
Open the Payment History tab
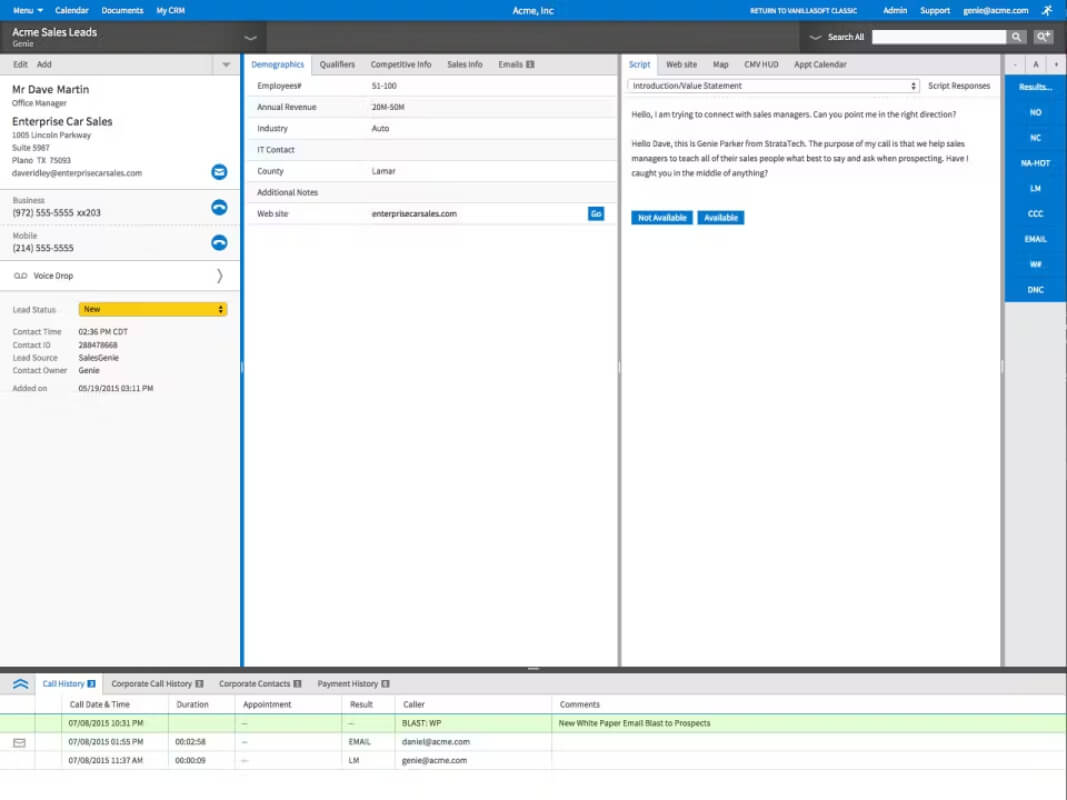click(353, 684)
